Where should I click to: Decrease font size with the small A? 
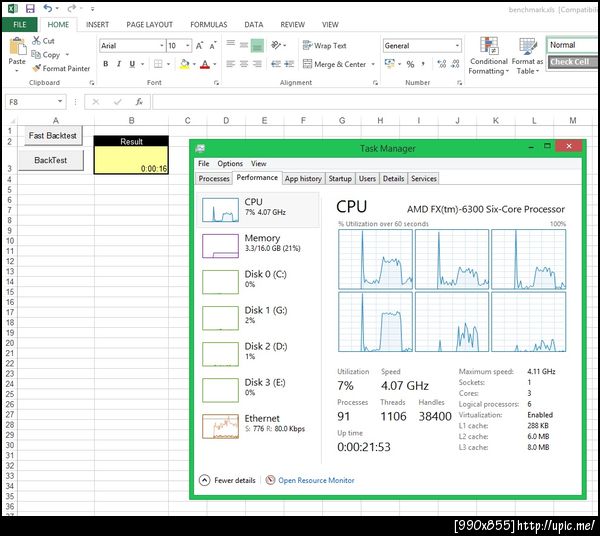click(213, 46)
